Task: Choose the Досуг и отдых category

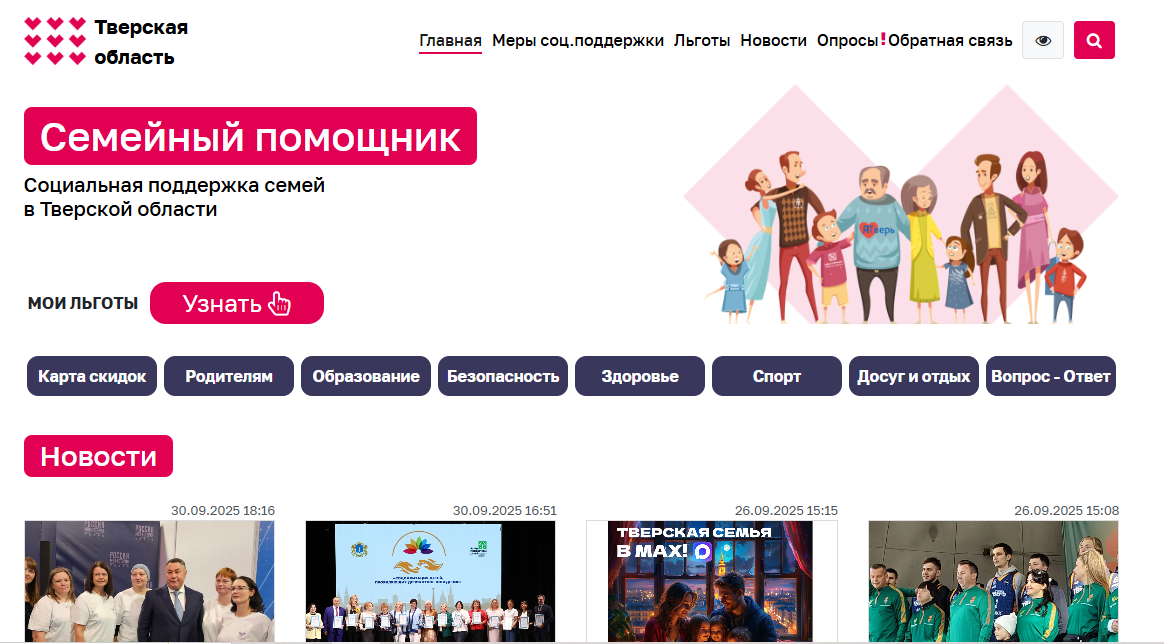Action: [x=914, y=376]
